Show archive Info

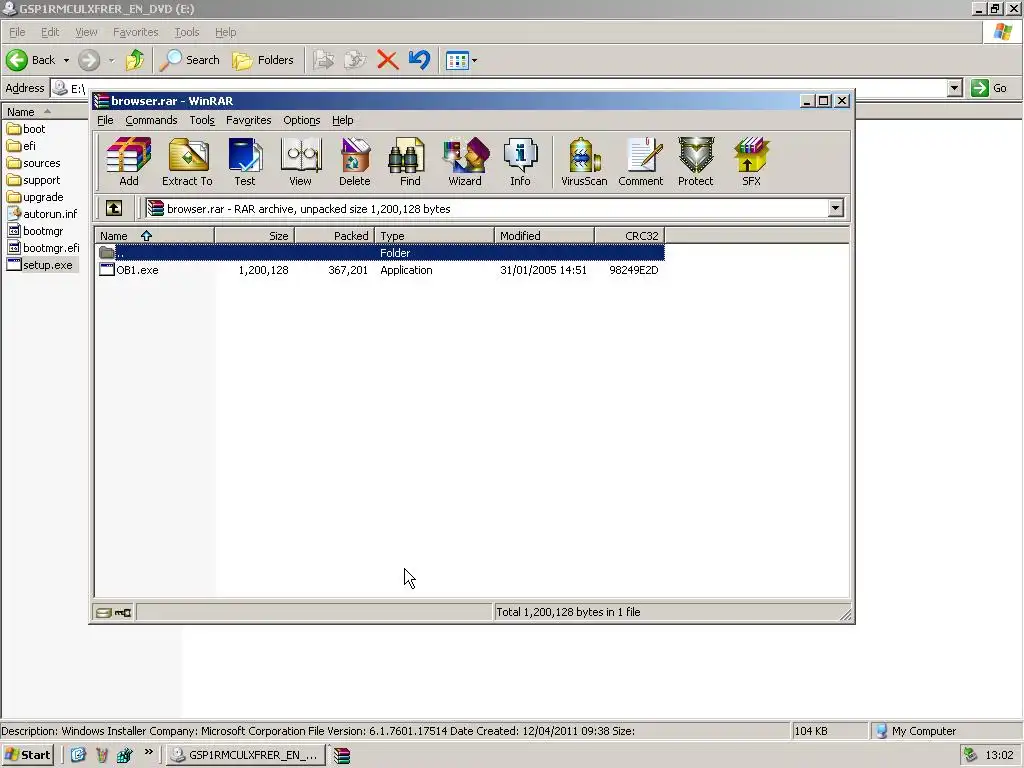(x=520, y=162)
